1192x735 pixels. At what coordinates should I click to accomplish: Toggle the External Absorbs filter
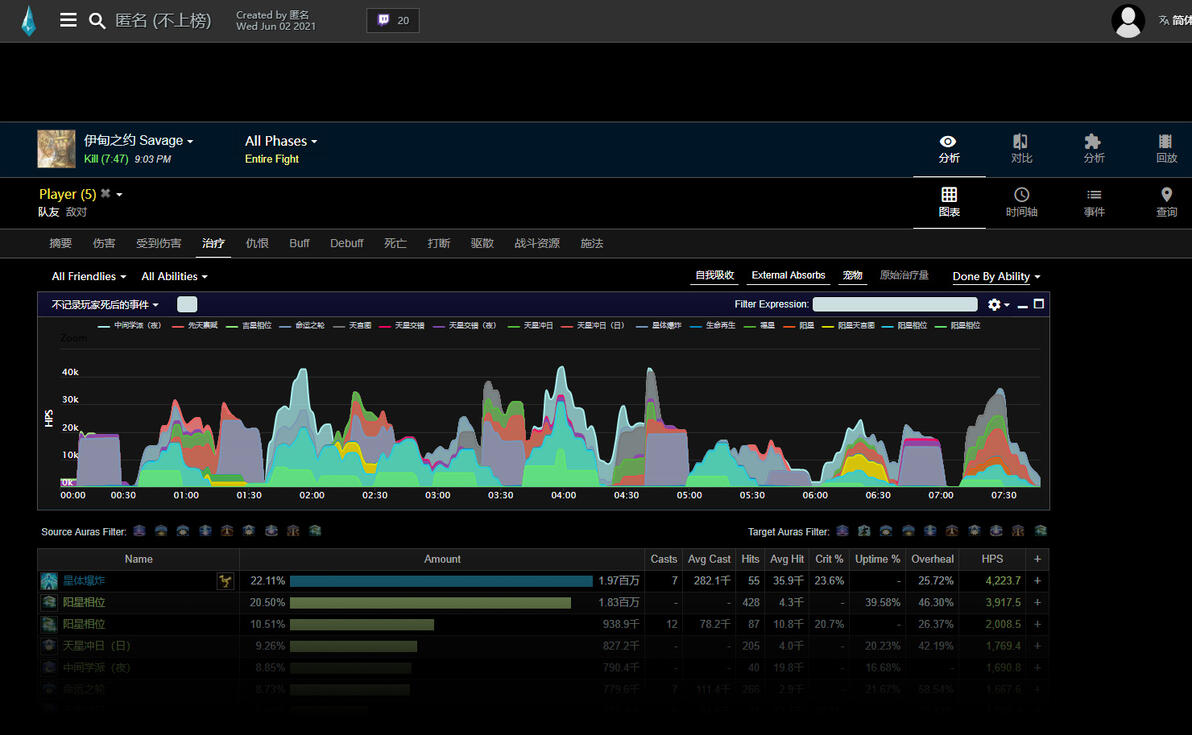788,275
